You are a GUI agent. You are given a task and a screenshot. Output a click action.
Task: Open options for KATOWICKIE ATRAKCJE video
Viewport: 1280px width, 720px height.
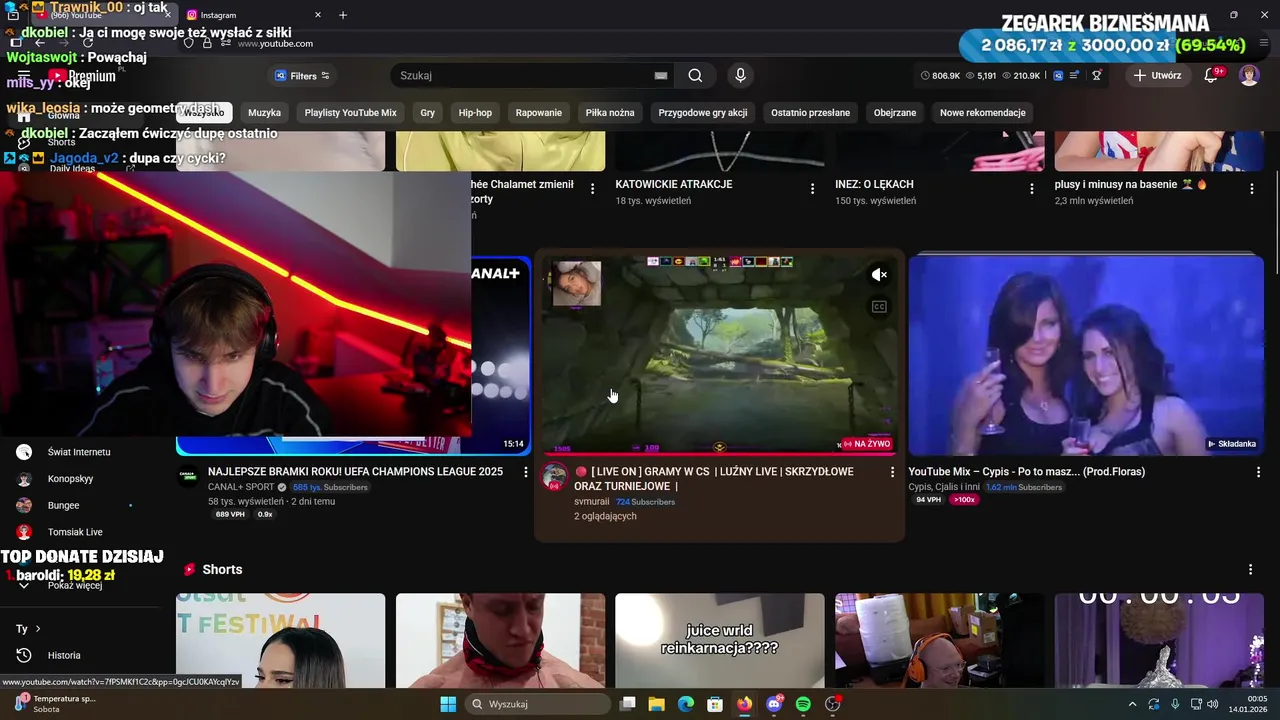[812, 188]
